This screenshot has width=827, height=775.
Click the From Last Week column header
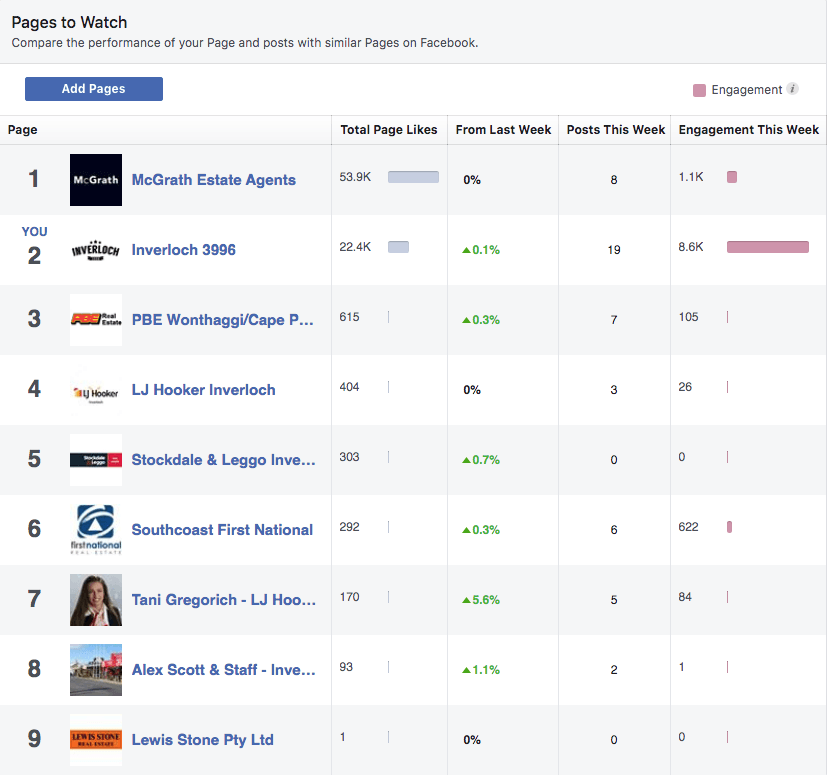click(x=503, y=130)
